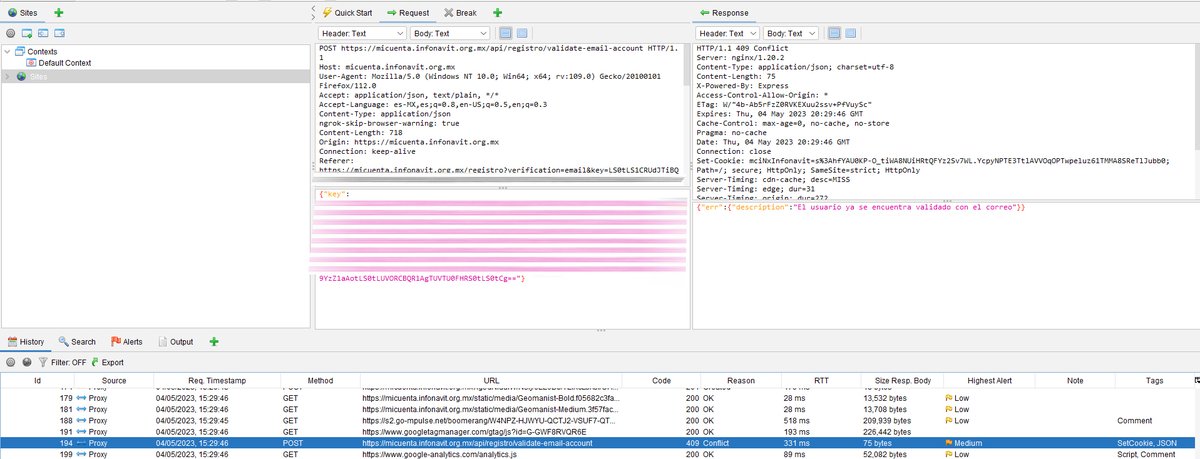Sort history by Id column
Screen dimensions: 1200x459
click(38, 381)
